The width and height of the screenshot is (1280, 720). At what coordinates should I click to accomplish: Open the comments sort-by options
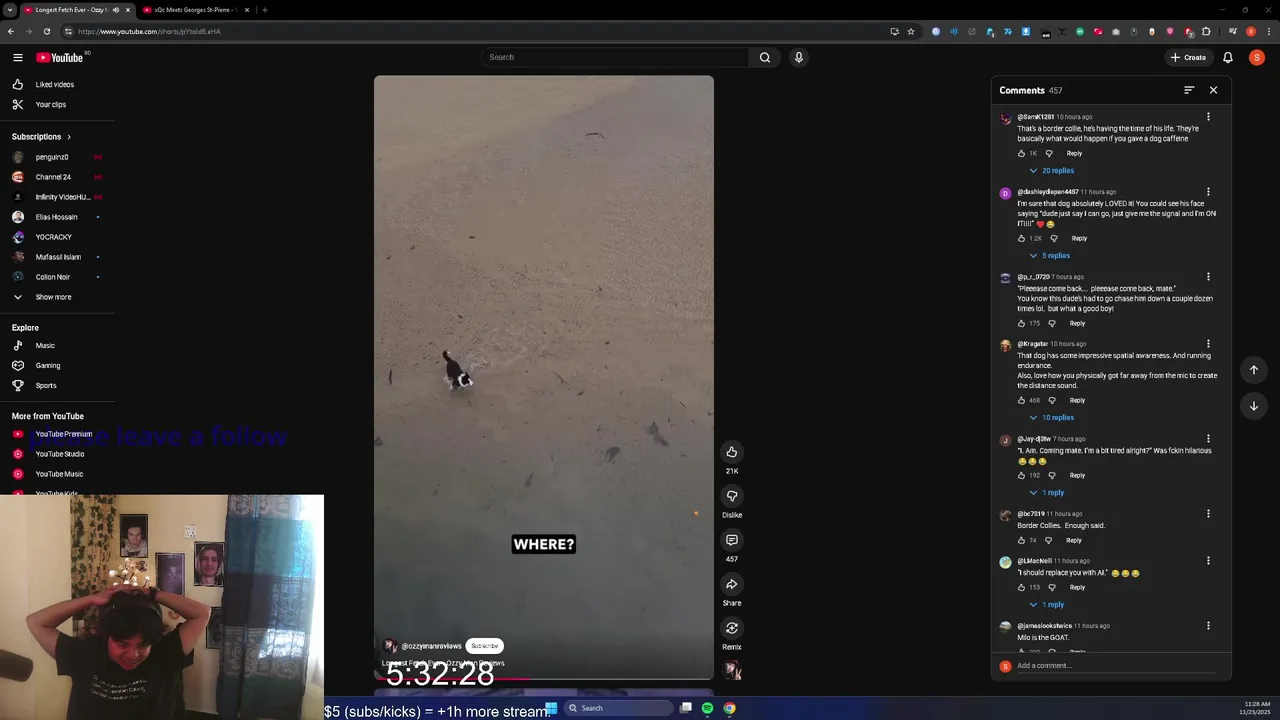pos(1189,90)
